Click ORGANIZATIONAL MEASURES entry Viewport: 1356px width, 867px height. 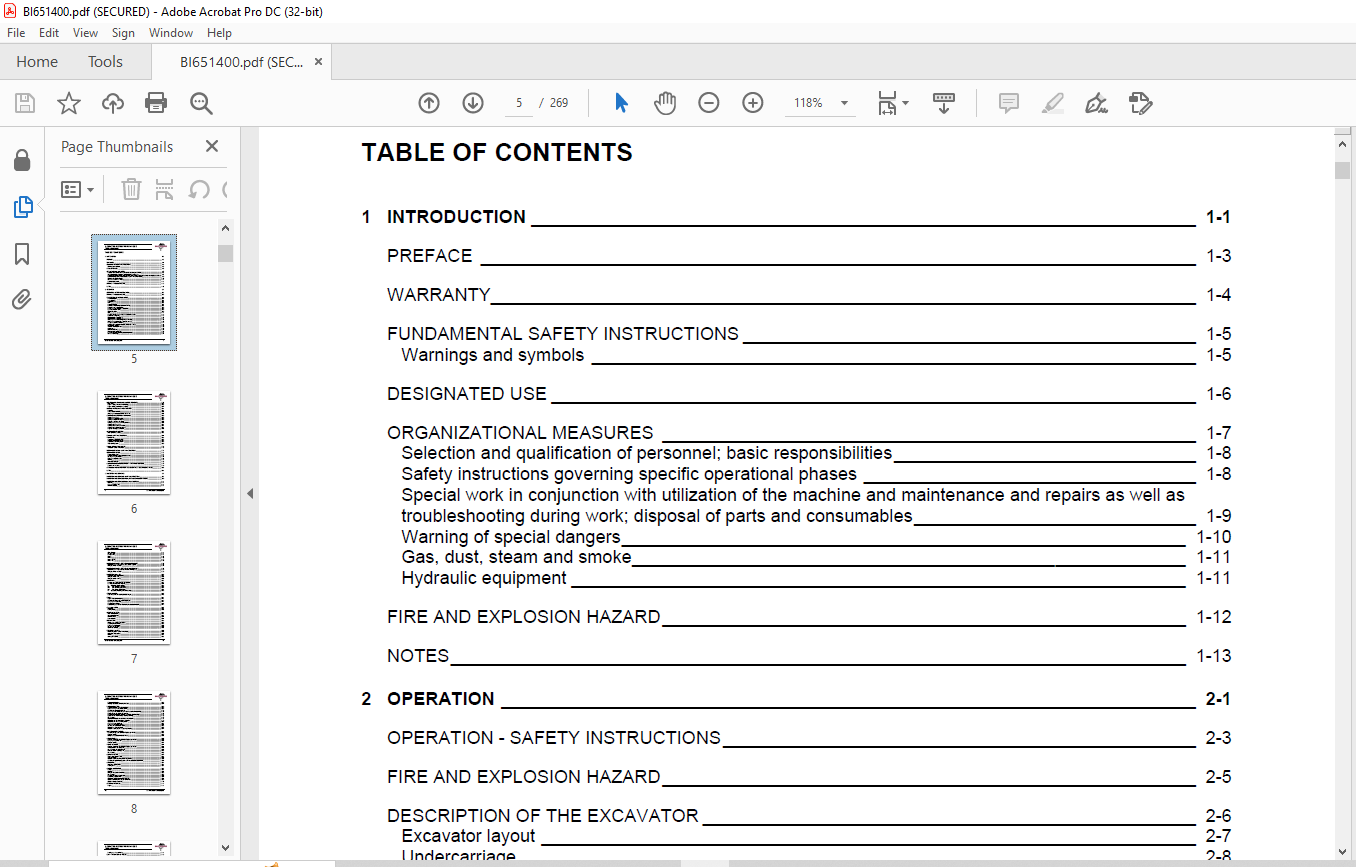(809, 433)
